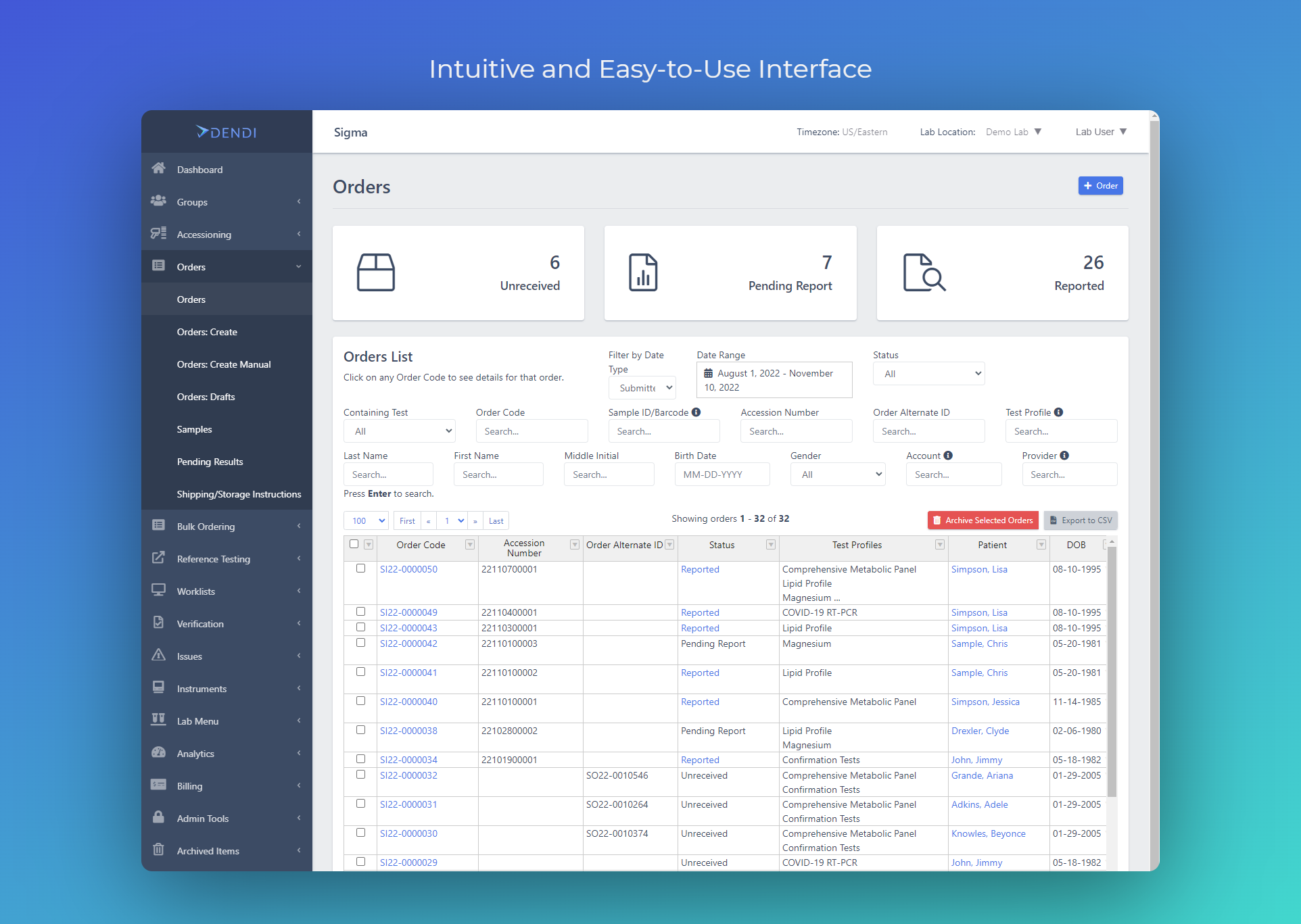This screenshot has width=1301, height=924.
Task: Open order SI22-0000042 details link
Action: click(408, 643)
